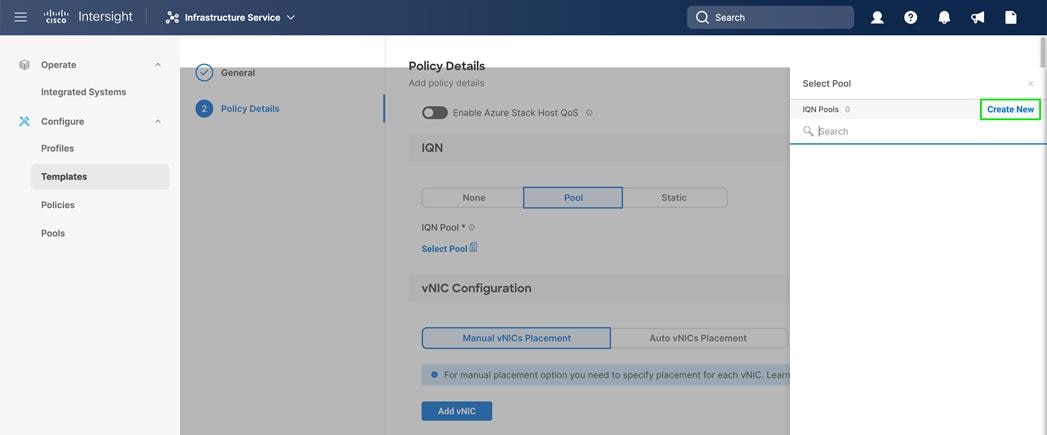Open the requests document icon

click(x=1011, y=17)
